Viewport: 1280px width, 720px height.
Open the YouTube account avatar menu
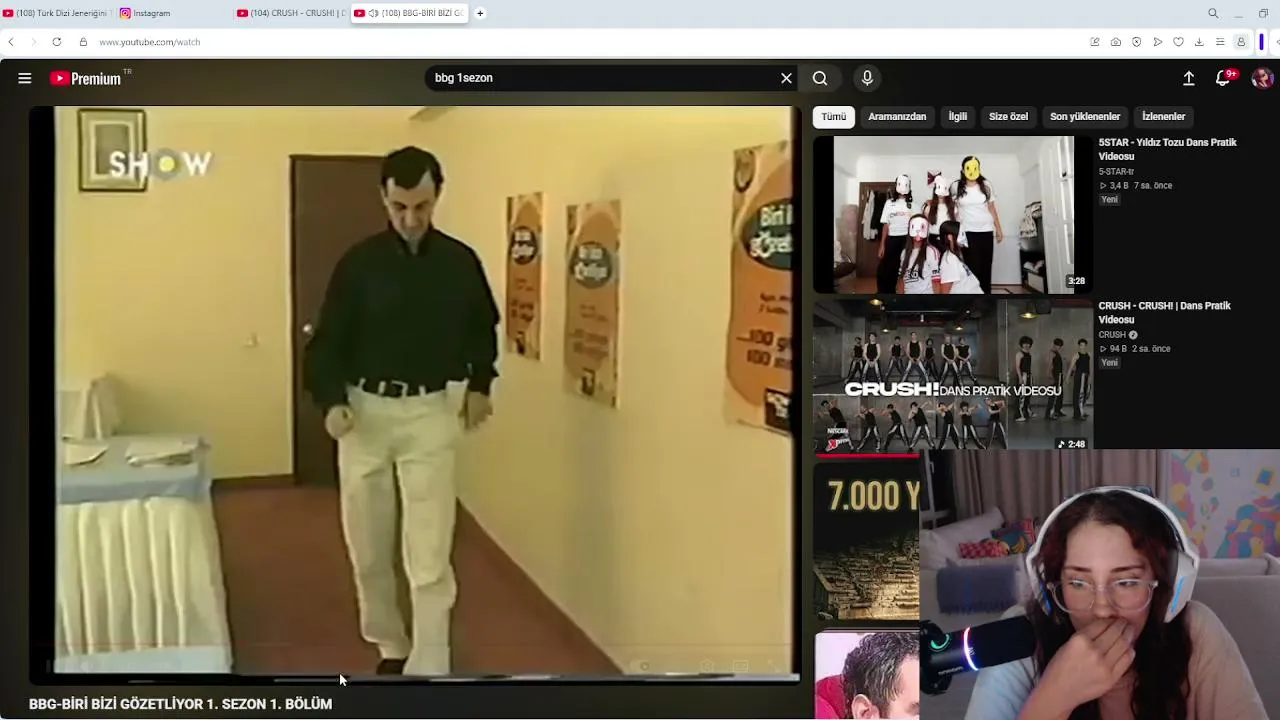[x=1262, y=78]
